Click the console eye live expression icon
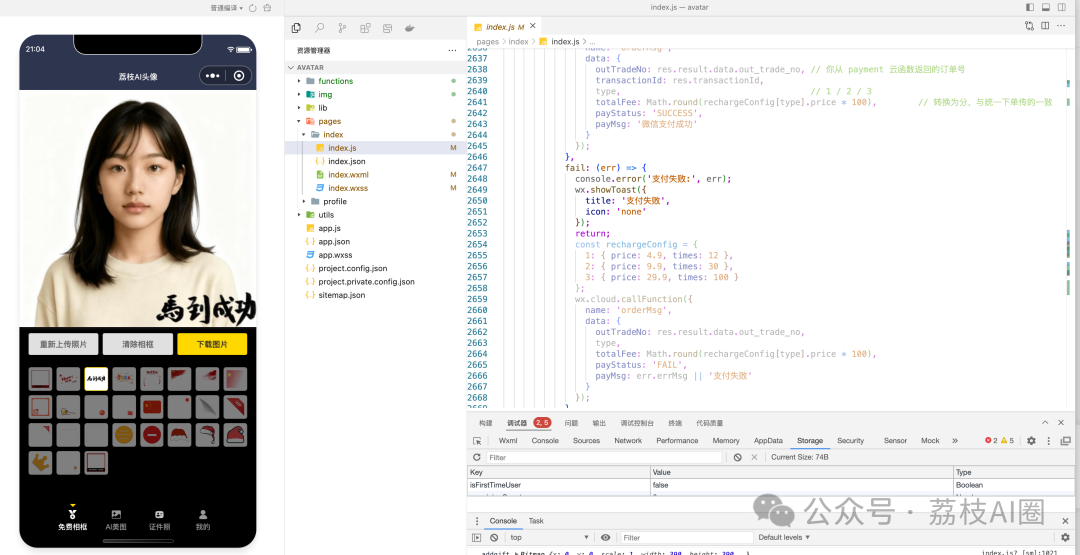Viewport: 1080px width, 555px height. pos(605,538)
